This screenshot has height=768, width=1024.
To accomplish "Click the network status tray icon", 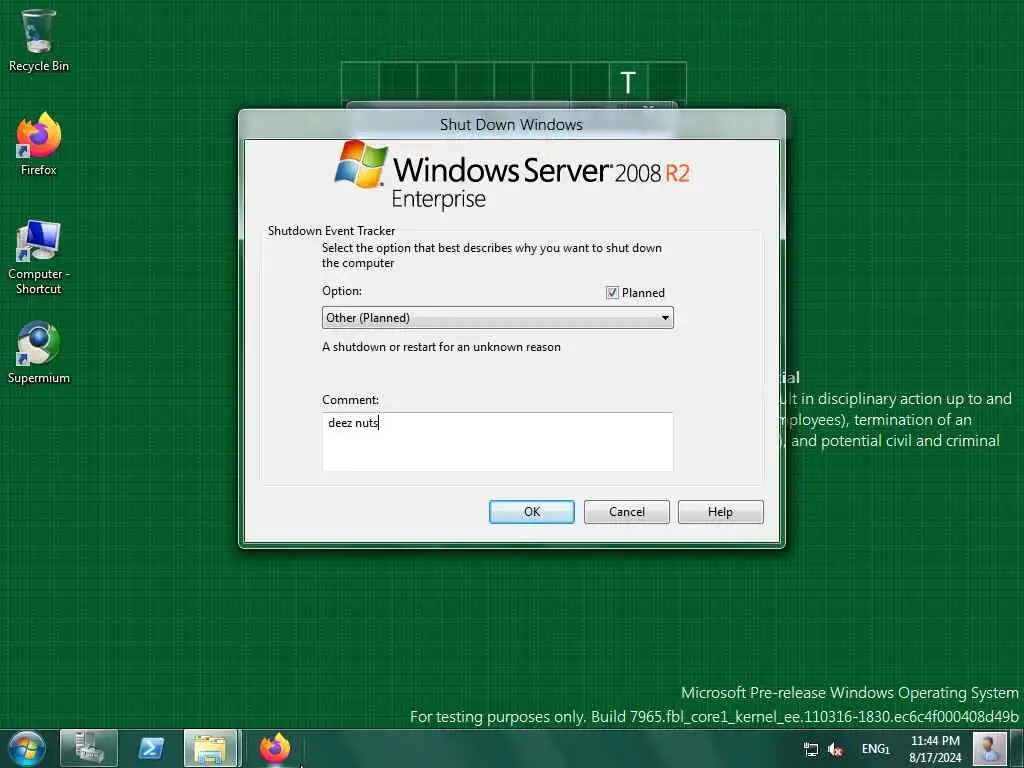I will [810, 749].
